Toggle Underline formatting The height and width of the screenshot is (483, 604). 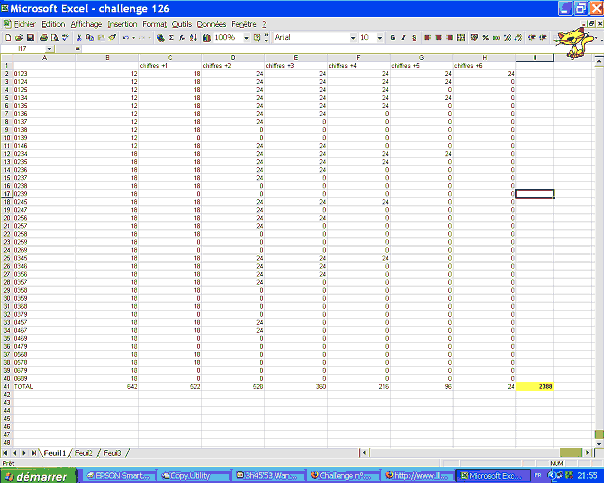click(x=414, y=37)
